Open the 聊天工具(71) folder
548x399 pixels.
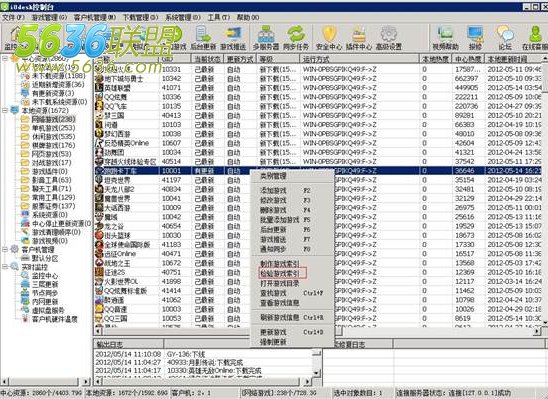(x=51, y=189)
